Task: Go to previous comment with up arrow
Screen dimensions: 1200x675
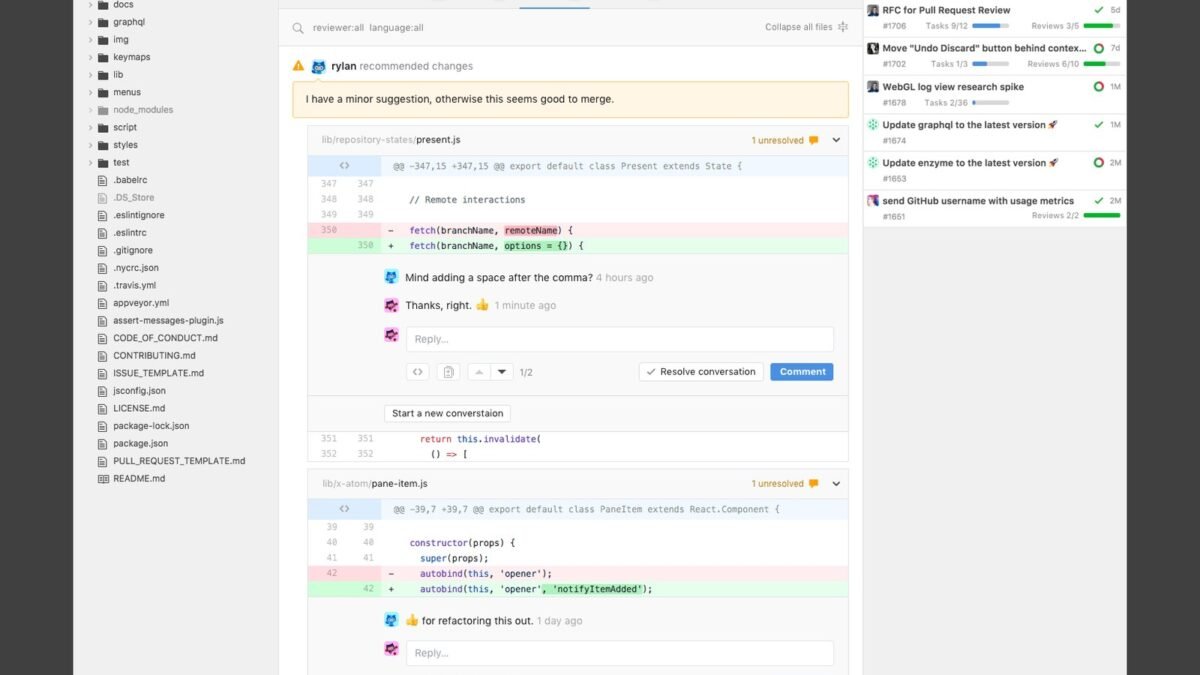Action: (479, 372)
